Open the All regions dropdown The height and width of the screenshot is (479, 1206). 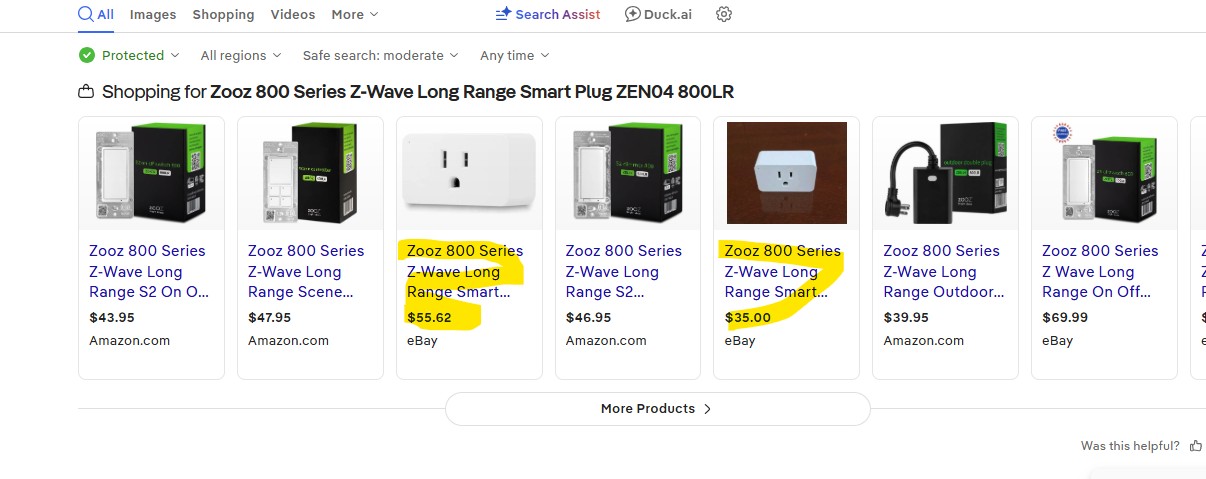click(241, 55)
